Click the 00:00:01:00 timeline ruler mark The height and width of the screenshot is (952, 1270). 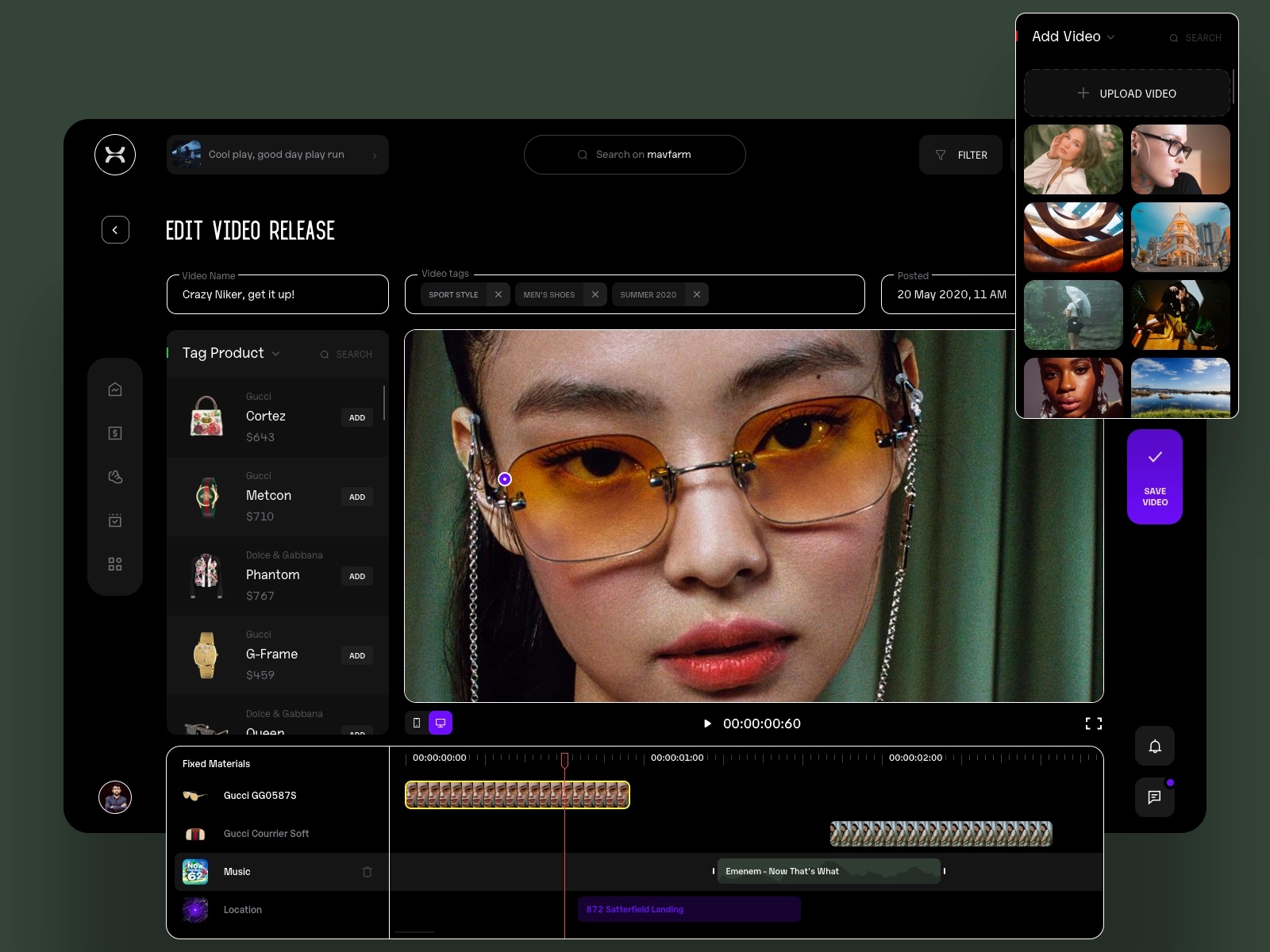(x=677, y=758)
